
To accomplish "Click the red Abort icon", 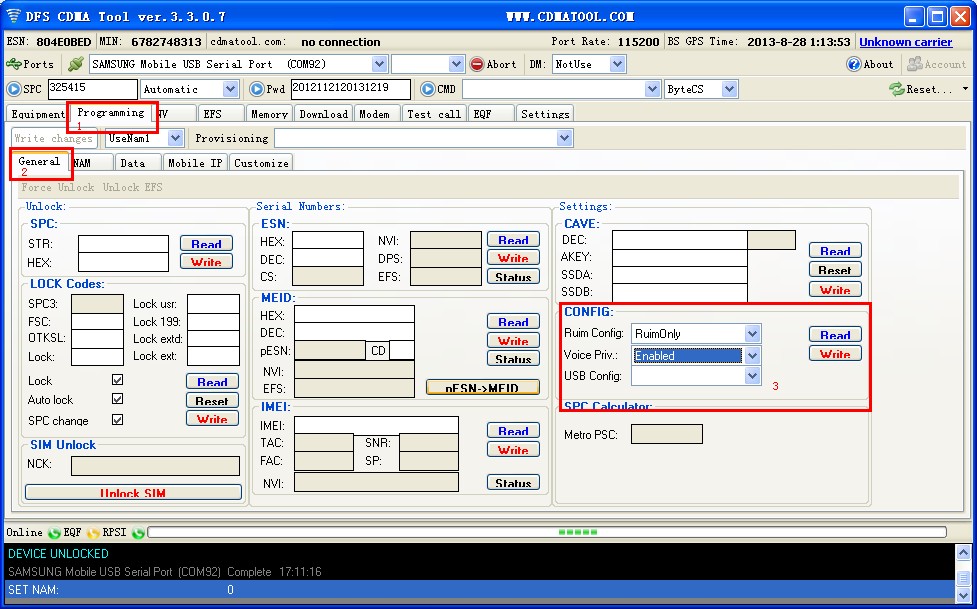I will pyautogui.click(x=477, y=64).
